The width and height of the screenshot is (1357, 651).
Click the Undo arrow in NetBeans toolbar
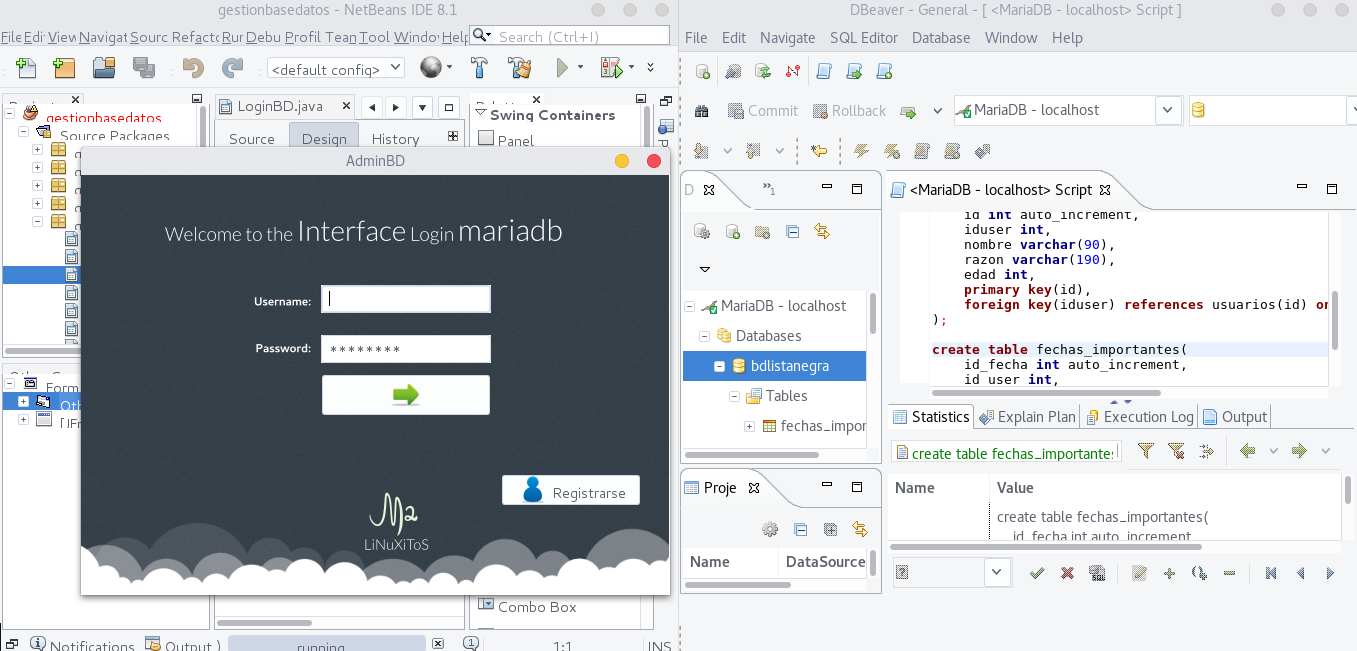click(193, 68)
